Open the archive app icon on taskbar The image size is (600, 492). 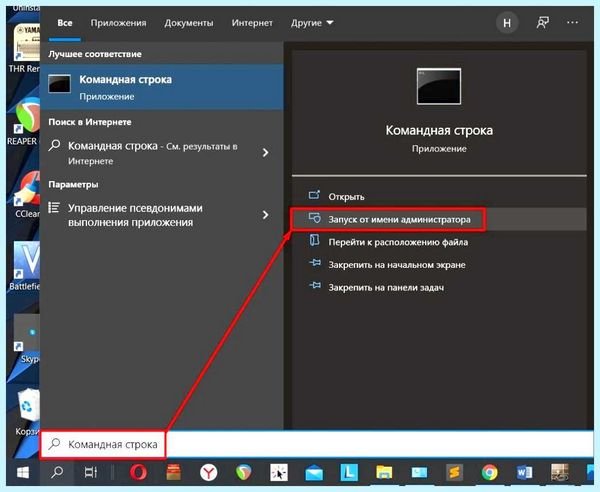coord(174,473)
